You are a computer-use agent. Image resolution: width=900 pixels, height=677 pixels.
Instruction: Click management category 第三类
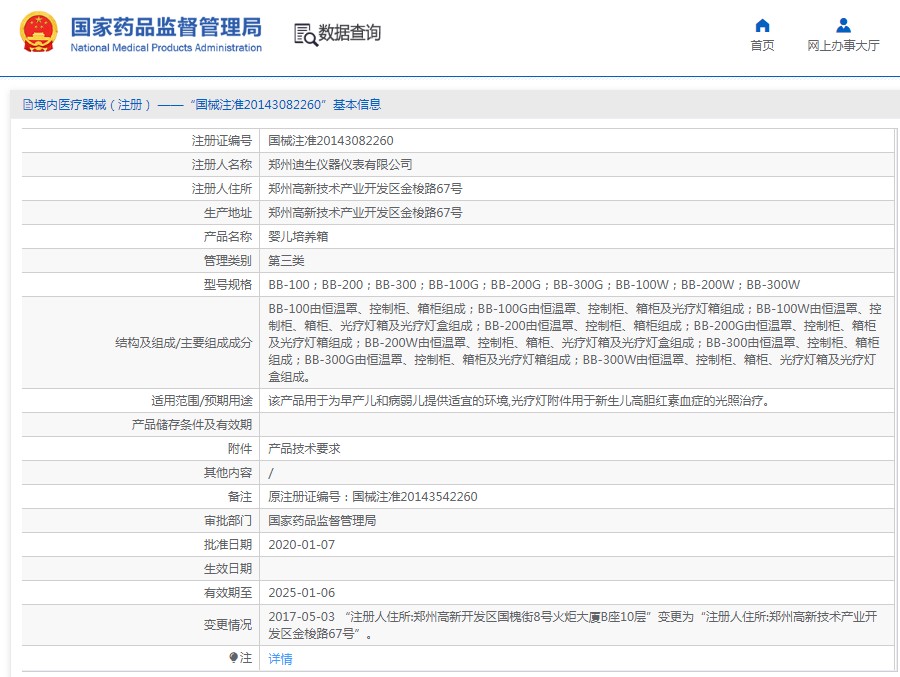[x=286, y=261]
